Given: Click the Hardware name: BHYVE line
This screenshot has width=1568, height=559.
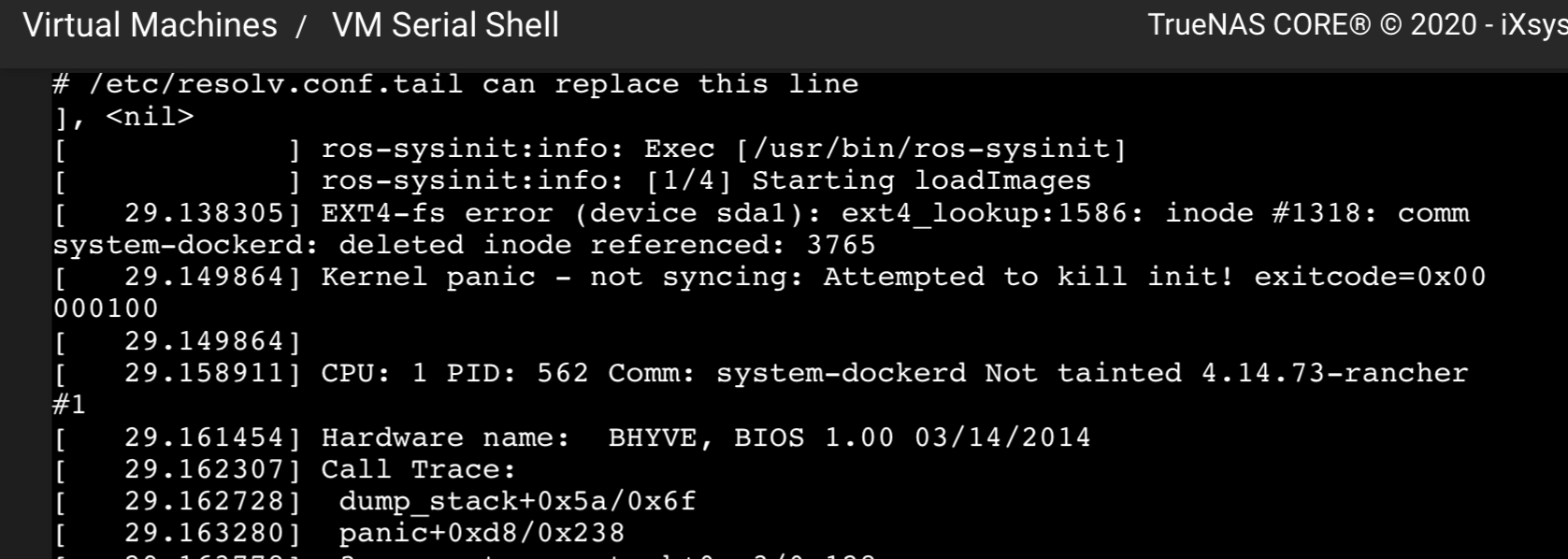Looking at the screenshot, I should [572, 437].
